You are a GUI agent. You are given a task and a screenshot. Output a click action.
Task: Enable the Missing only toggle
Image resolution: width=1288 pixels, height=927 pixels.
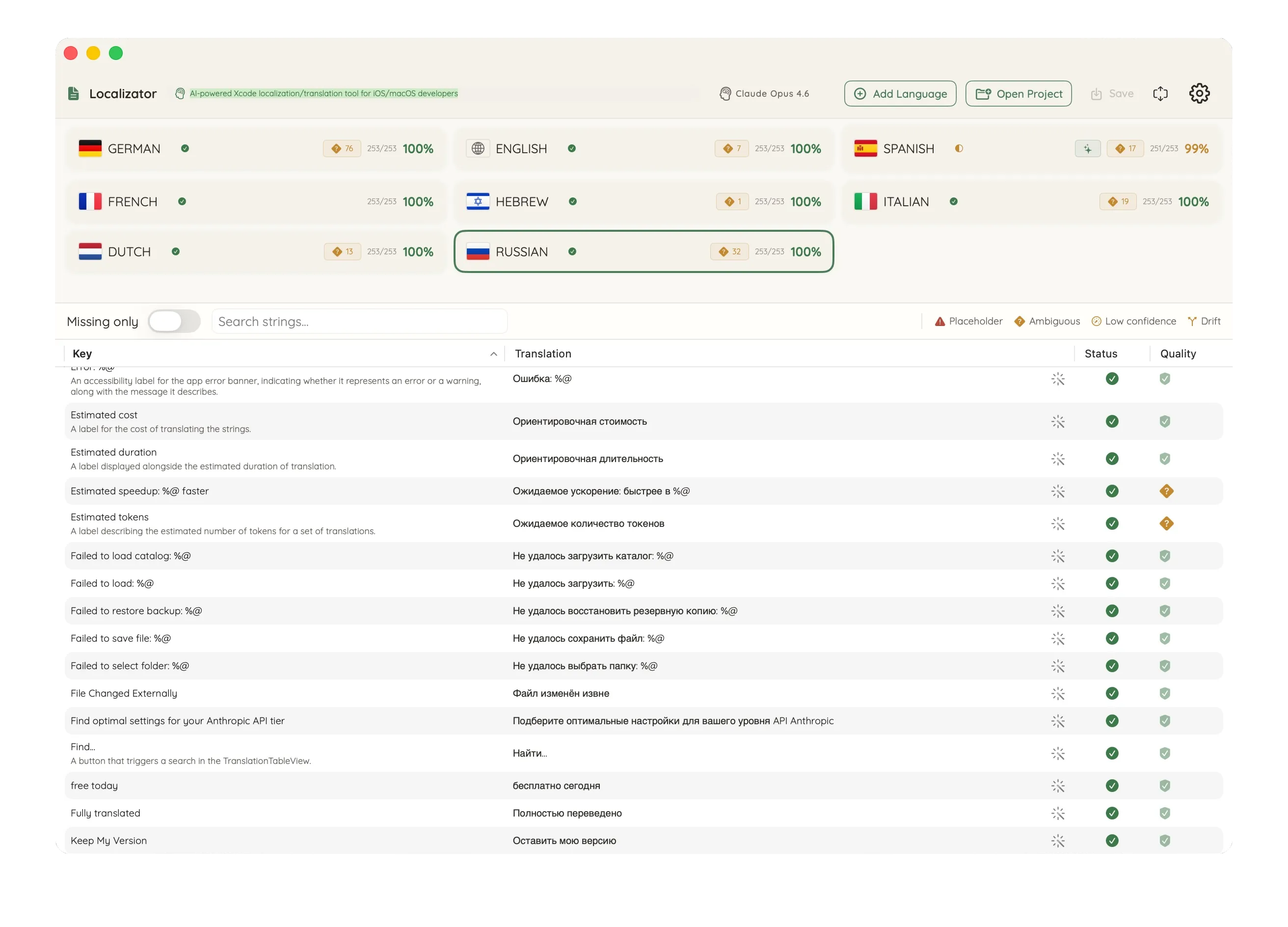coord(174,321)
